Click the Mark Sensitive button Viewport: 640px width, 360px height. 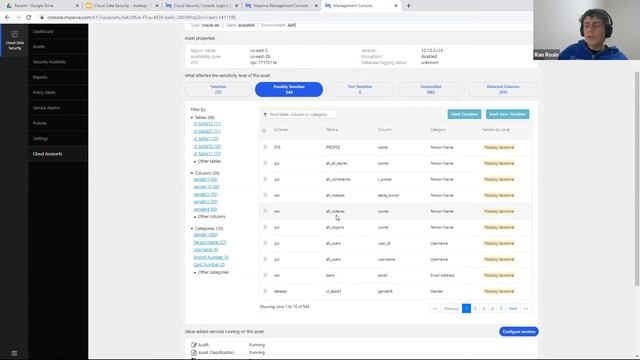point(464,114)
